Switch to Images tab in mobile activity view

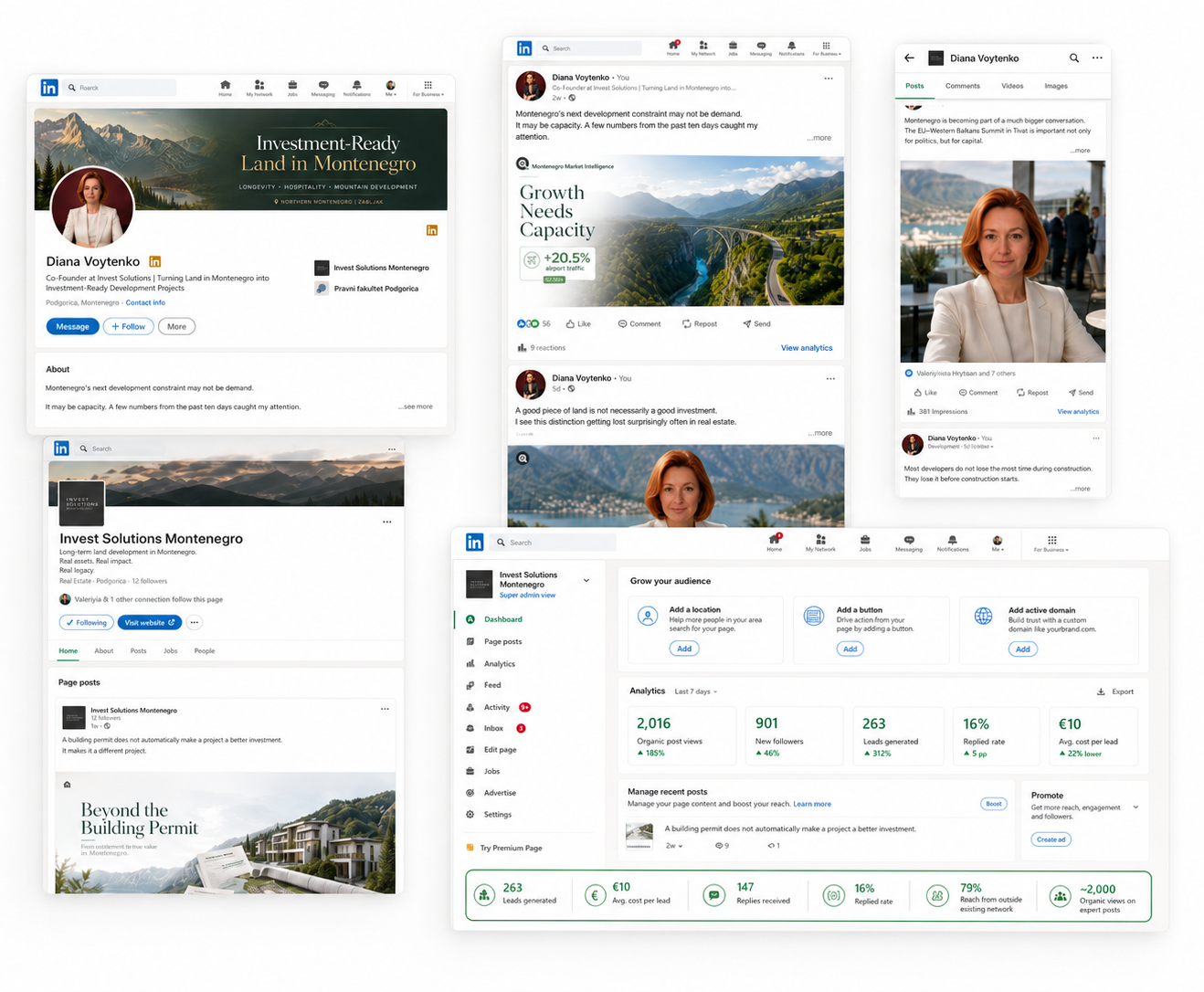pyautogui.click(x=1056, y=86)
